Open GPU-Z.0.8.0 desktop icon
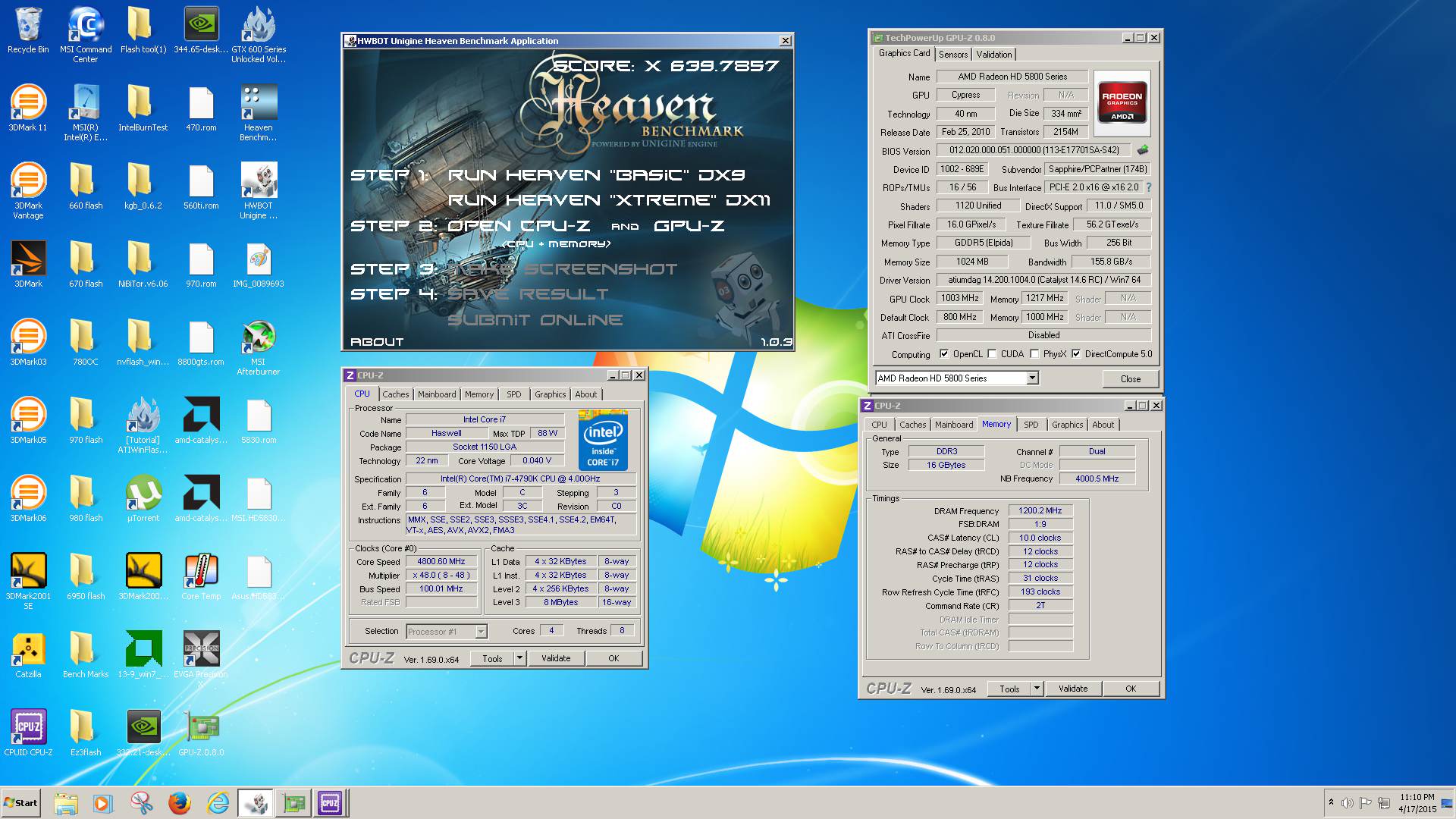 click(201, 733)
